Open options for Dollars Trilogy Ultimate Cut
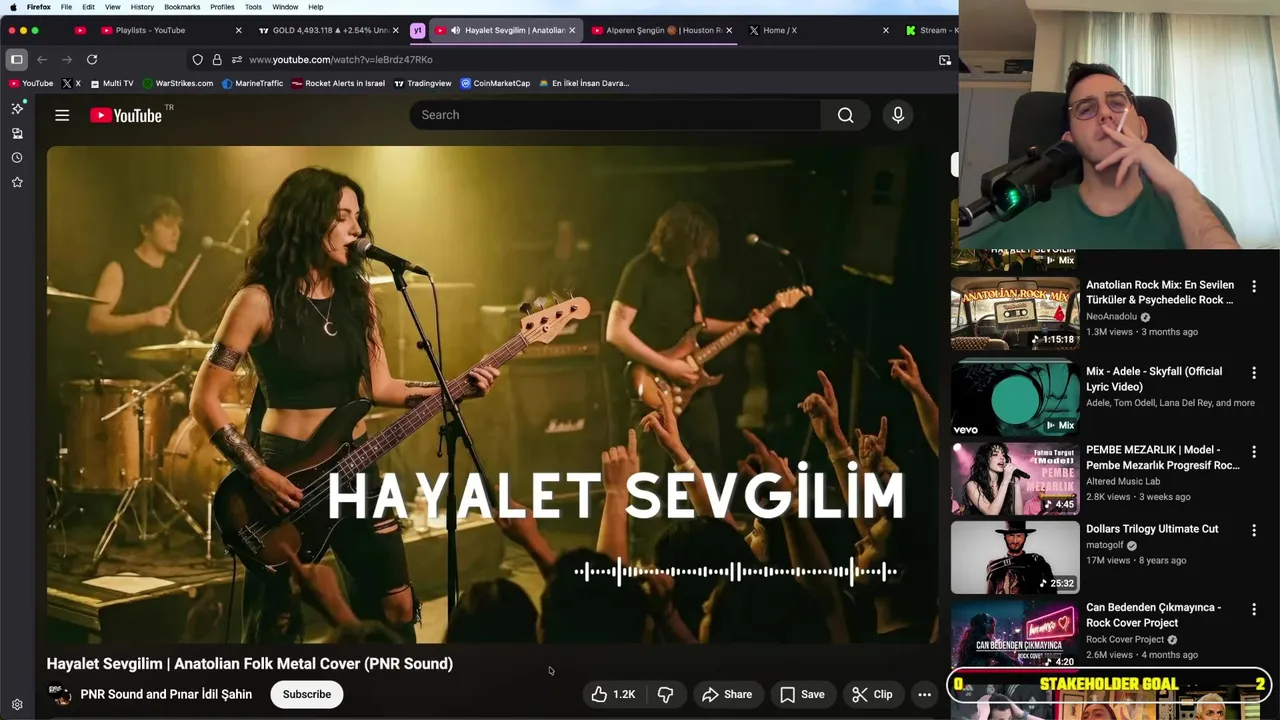Screen dimensions: 1280x720 (x=1254, y=531)
